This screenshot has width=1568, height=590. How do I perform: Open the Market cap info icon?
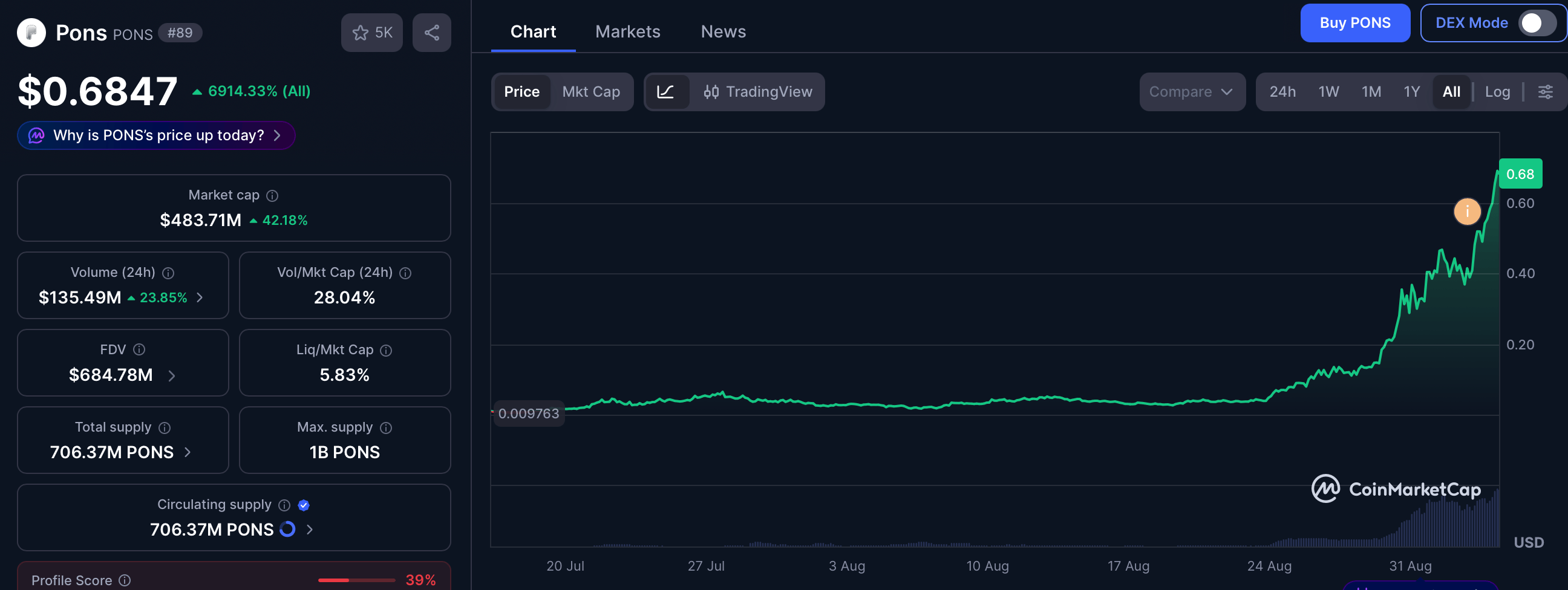point(273,196)
